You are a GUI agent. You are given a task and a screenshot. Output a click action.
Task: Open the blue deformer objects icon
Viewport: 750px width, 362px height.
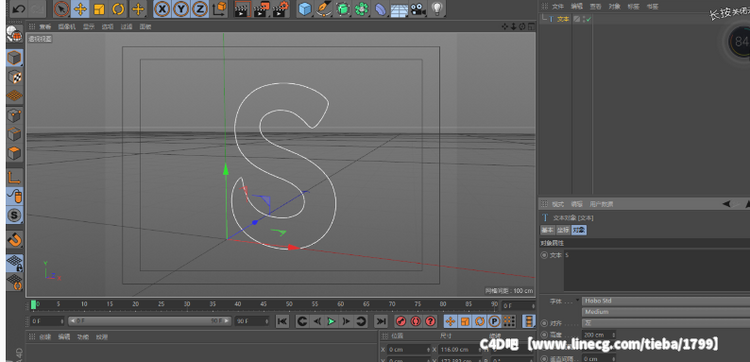click(x=380, y=9)
